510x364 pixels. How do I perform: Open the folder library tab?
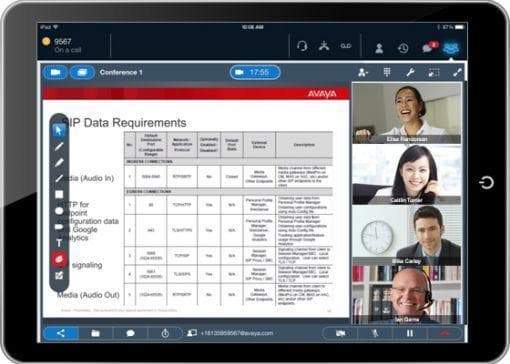click(x=96, y=333)
